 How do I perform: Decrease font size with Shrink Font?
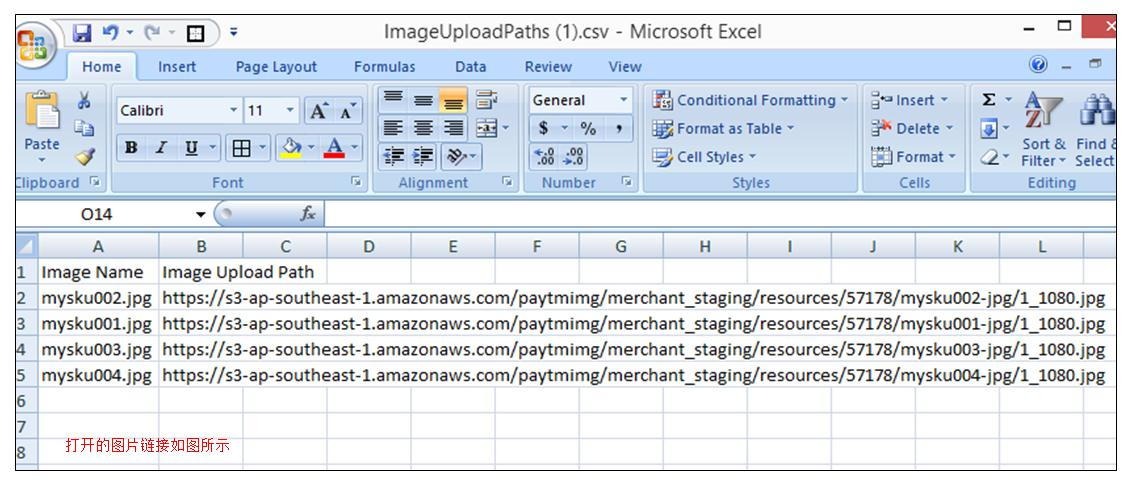(347, 111)
